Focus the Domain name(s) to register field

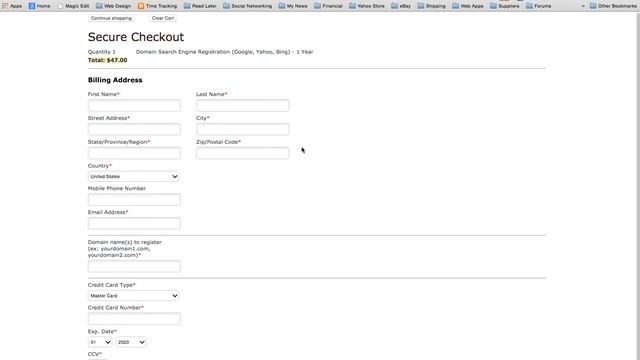134,267
